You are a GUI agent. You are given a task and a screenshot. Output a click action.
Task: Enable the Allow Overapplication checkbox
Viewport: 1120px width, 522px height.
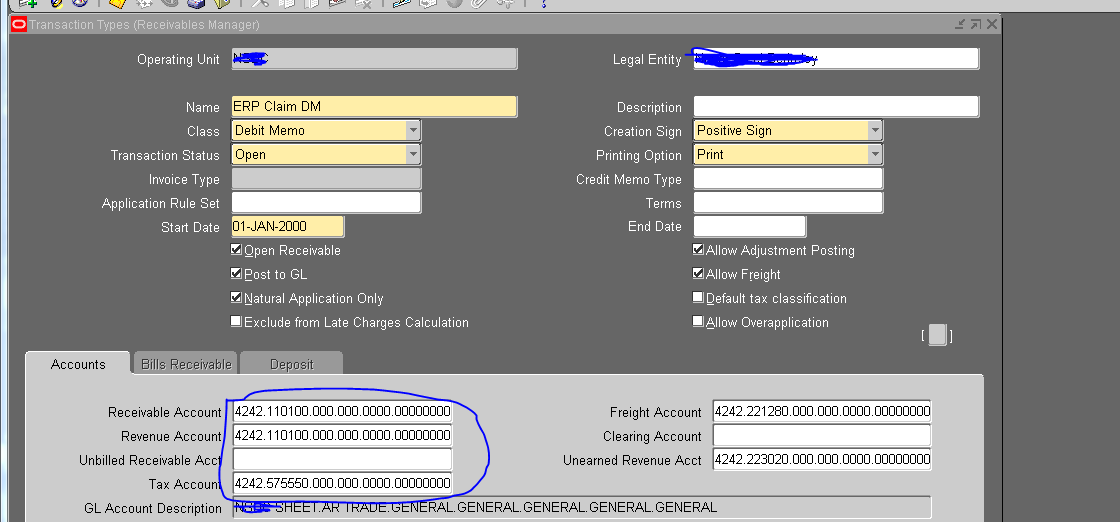(x=699, y=321)
